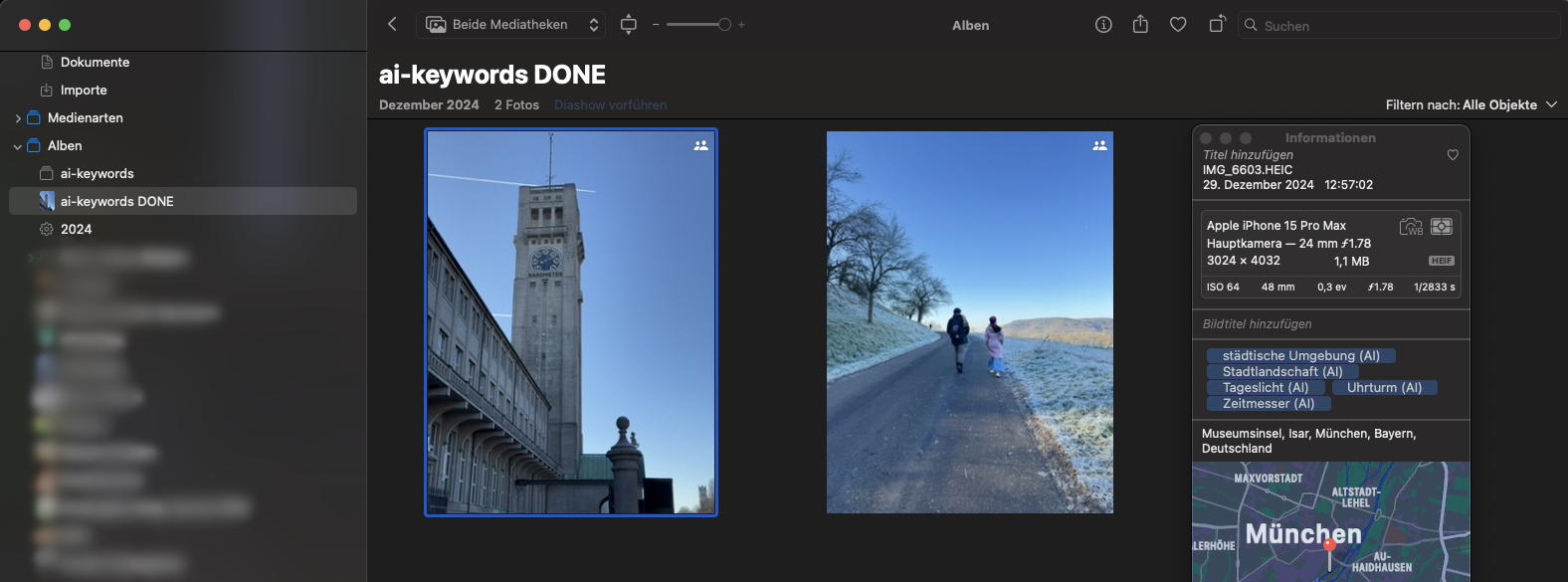The height and width of the screenshot is (582, 1568).
Task: Open the Beide Mediatheken library dropdown
Action: [512, 25]
